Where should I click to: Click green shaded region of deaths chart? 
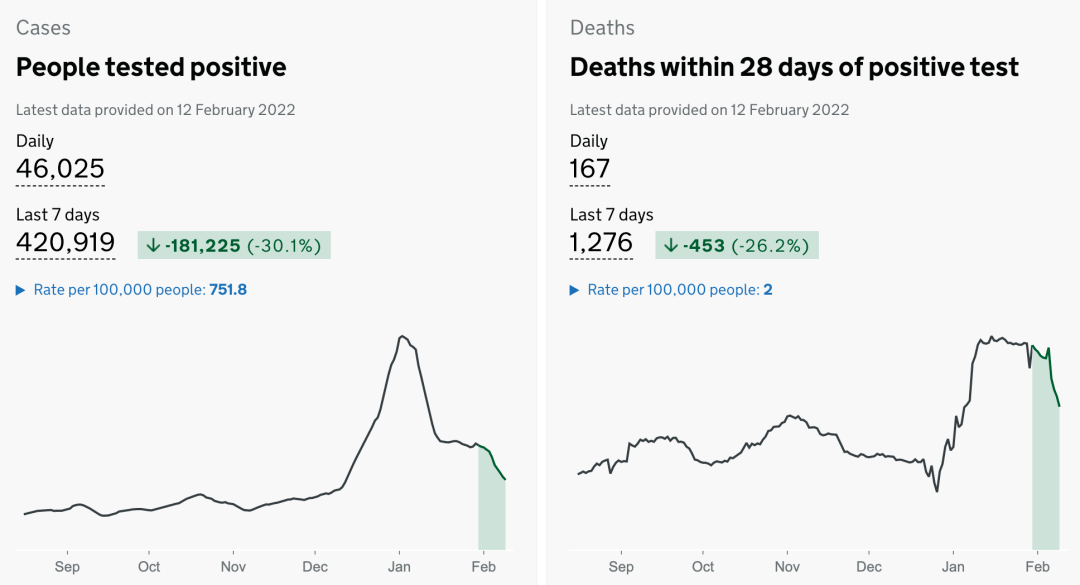1045,470
